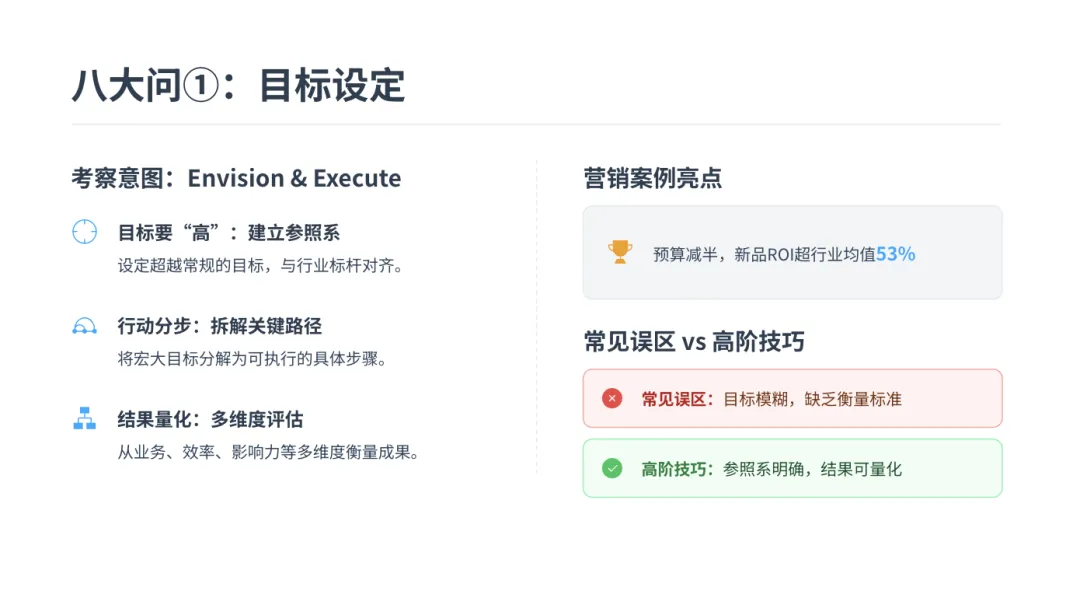
Task: Click the slide title 八大问①：目标设定
Action: (238, 86)
